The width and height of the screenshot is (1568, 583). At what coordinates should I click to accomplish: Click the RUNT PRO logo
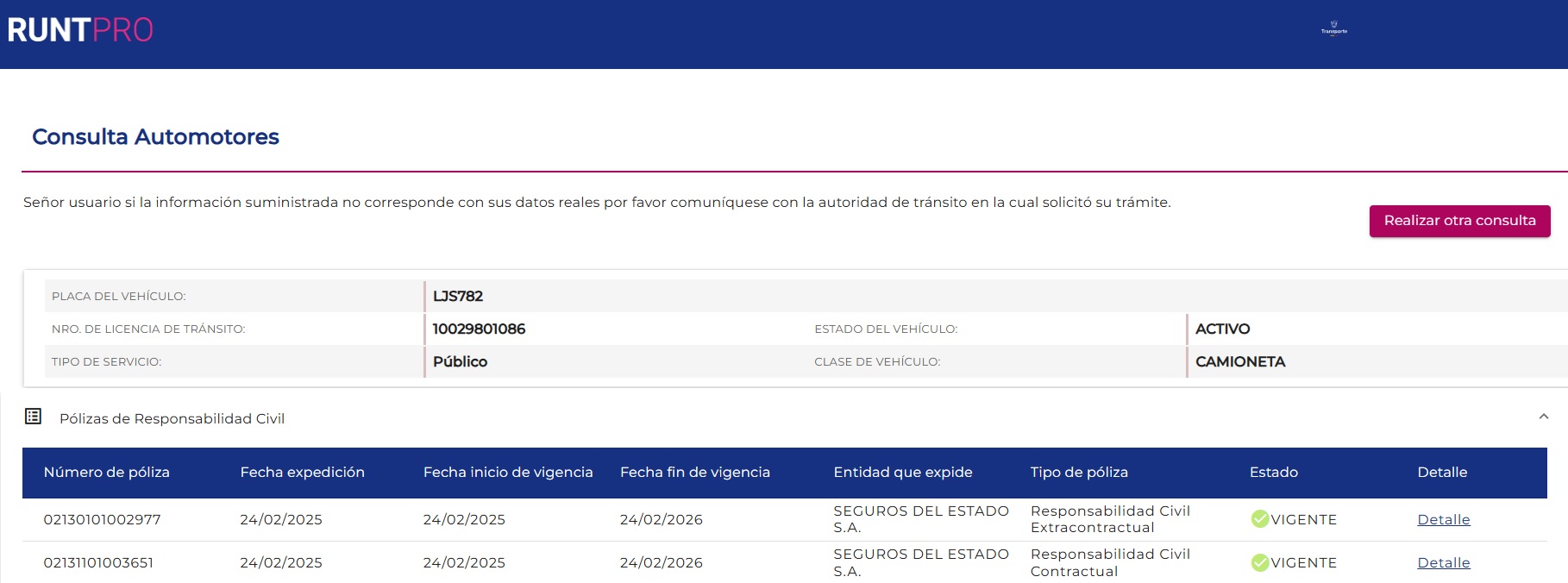tap(80, 30)
